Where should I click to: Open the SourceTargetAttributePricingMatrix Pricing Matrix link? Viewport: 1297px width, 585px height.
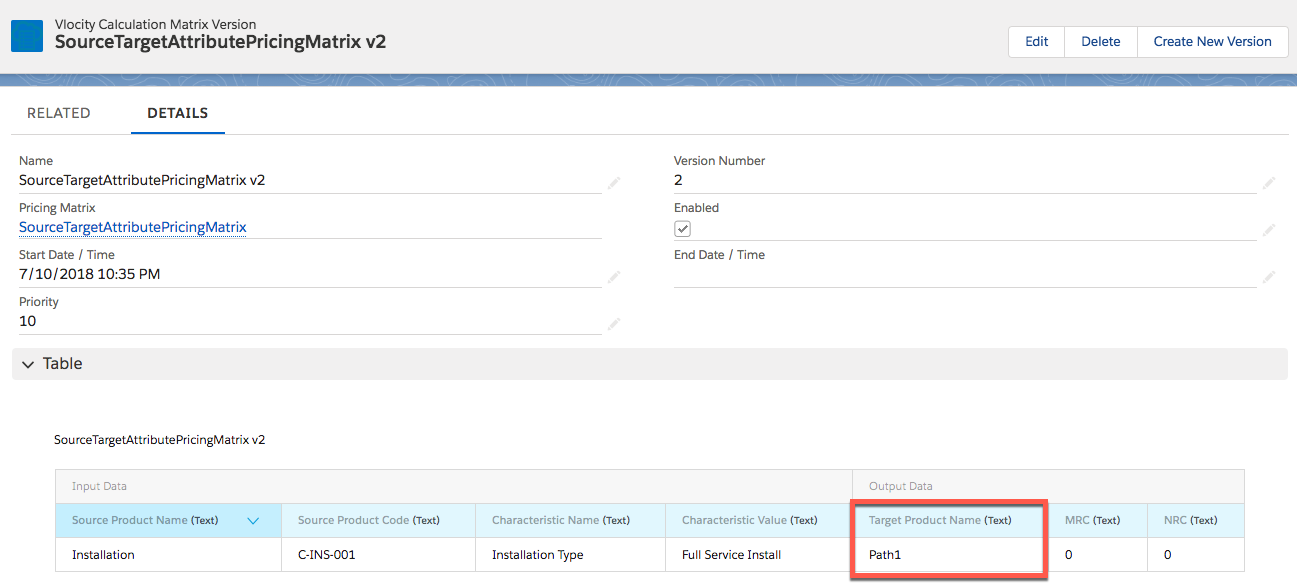point(133,227)
